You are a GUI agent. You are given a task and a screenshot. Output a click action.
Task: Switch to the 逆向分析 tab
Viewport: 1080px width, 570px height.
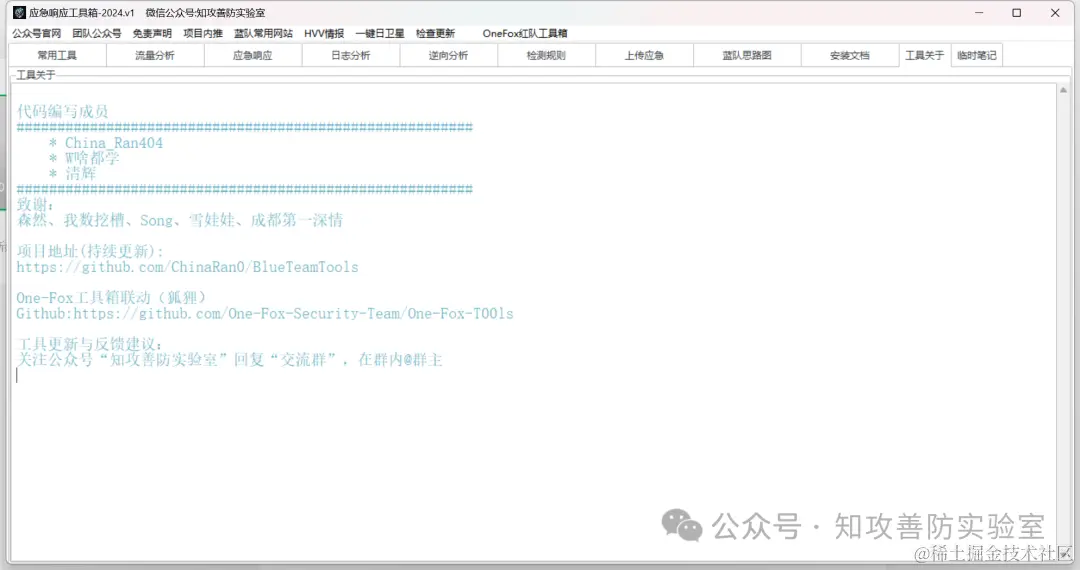point(448,55)
